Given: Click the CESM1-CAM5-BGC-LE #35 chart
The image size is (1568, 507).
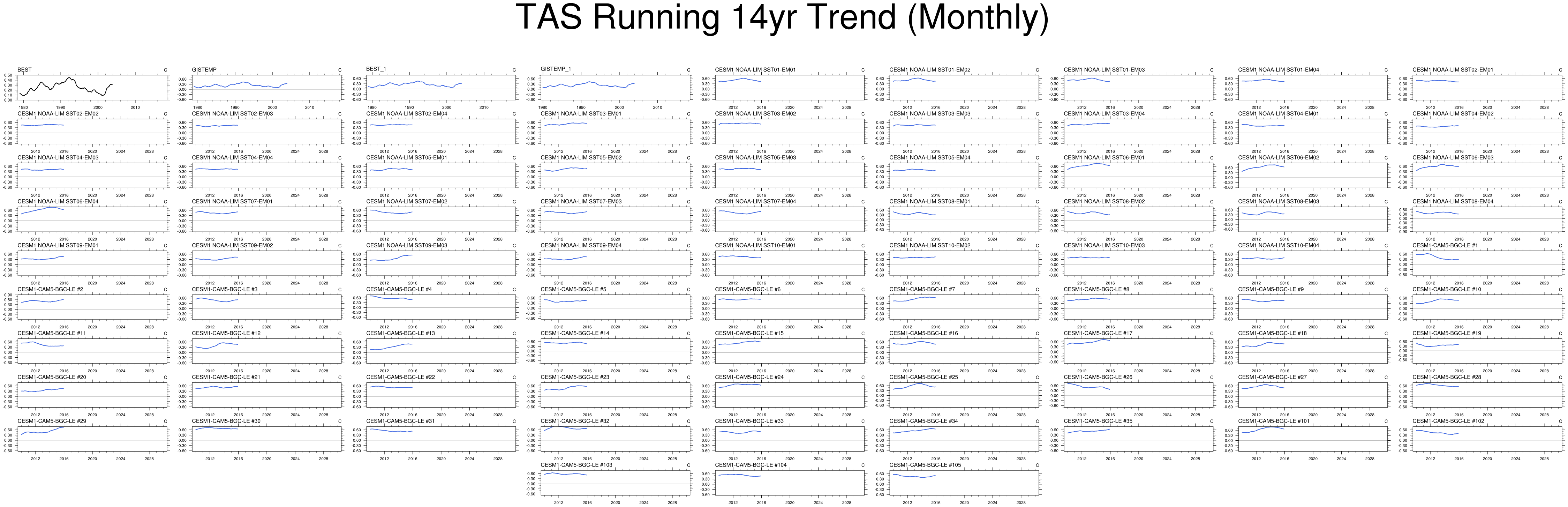Looking at the screenshot, I should (x=1139, y=439).
